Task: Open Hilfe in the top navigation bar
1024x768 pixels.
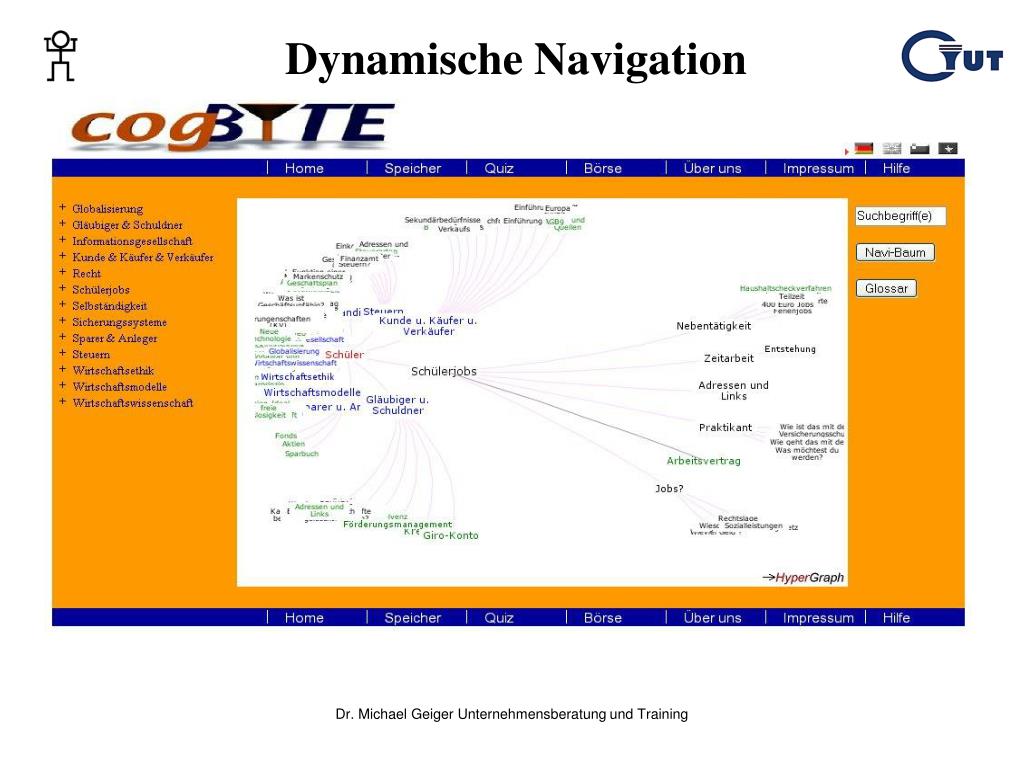Action: (x=896, y=168)
